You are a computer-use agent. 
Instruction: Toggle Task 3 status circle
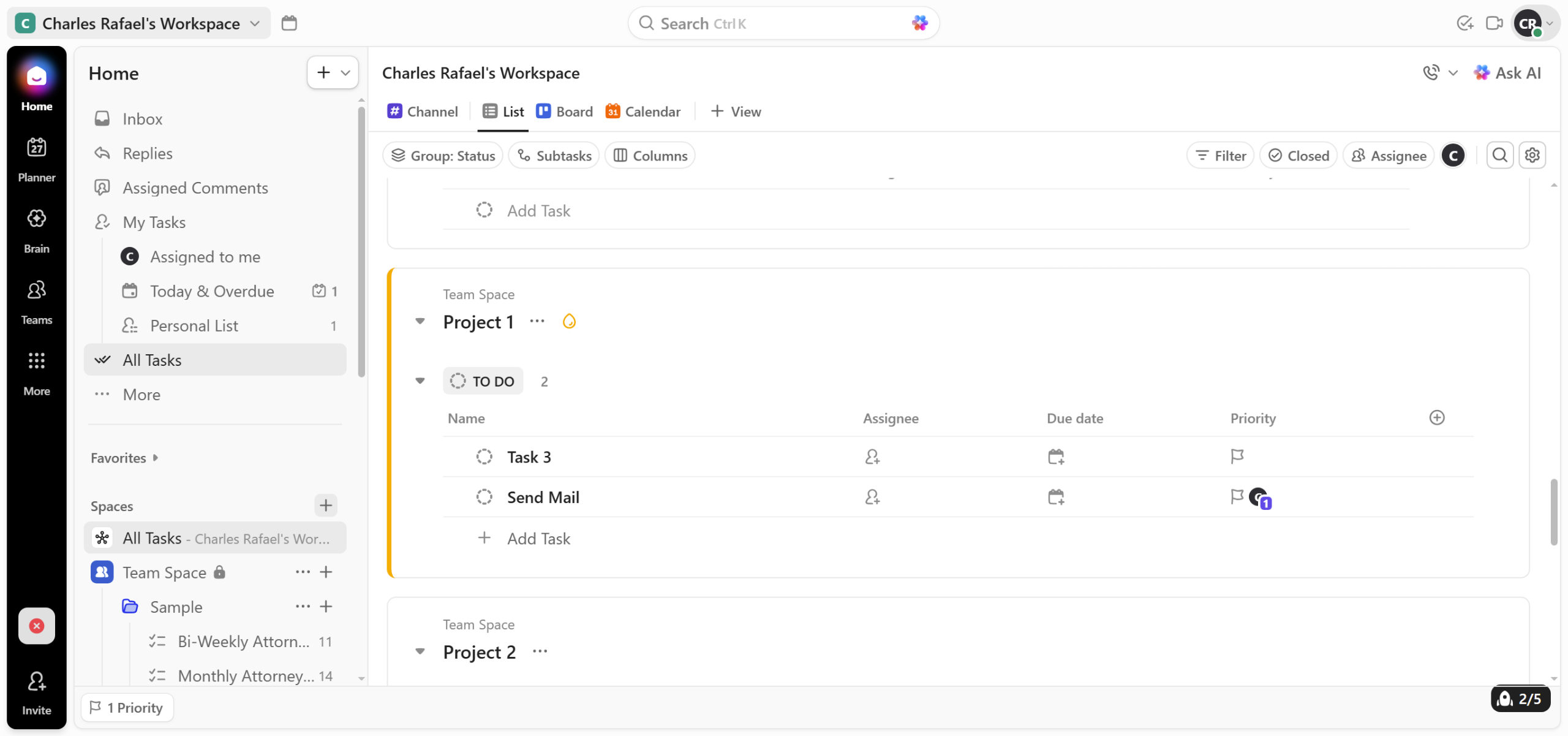point(484,457)
